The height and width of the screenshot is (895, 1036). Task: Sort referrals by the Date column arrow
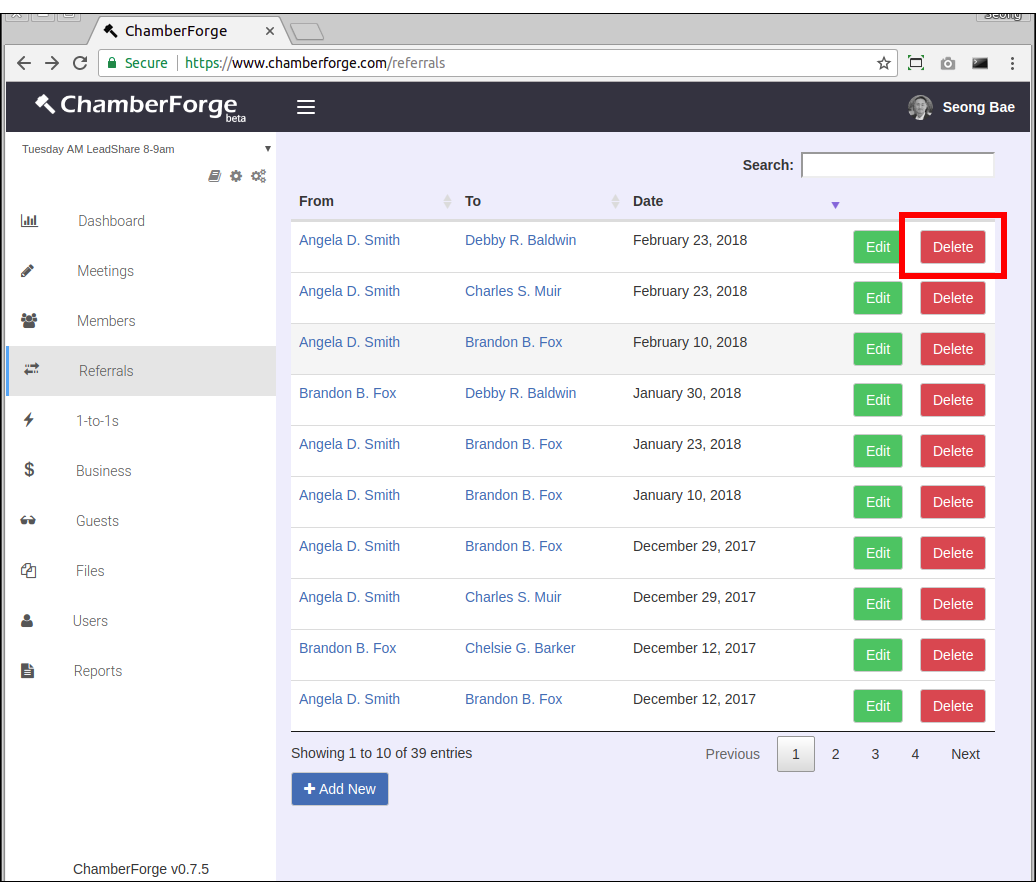point(835,204)
